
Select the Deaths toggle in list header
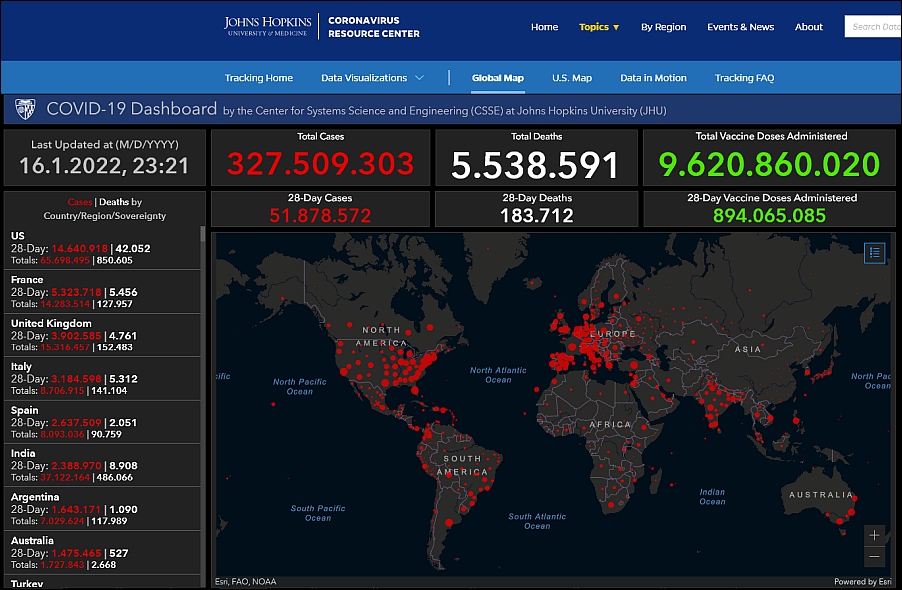113,202
